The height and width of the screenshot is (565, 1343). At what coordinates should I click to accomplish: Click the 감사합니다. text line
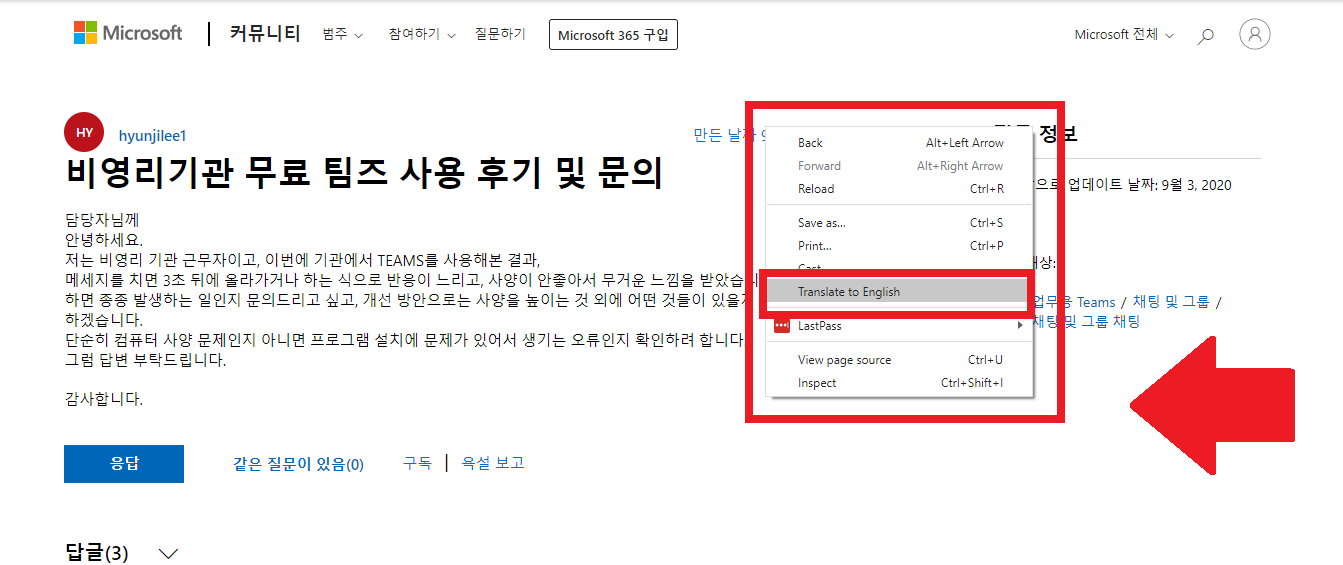[x=104, y=399]
